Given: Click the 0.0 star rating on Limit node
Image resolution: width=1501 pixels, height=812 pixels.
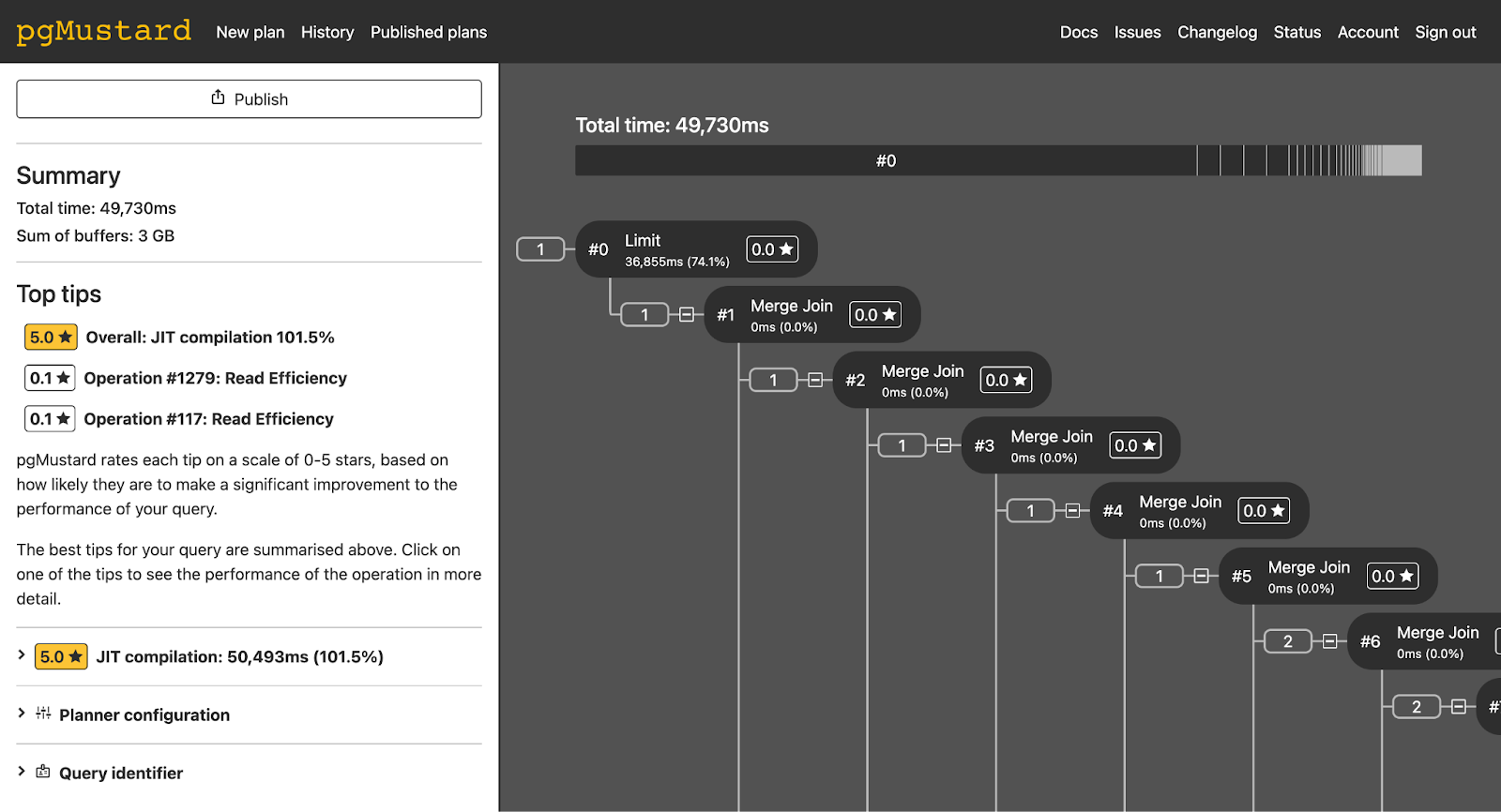Looking at the screenshot, I should click(772, 249).
